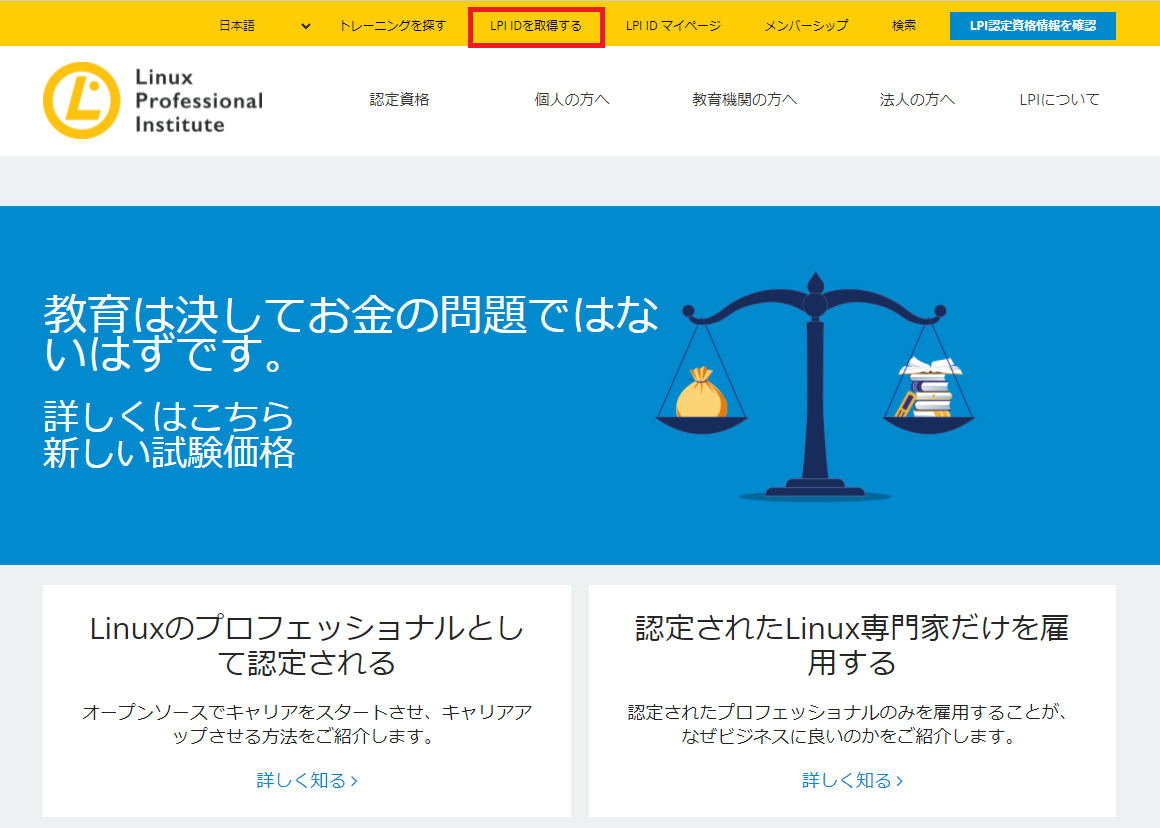This screenshot has width=1160, height=828.
Task: Click the highlighted LPI IDを取得する link
Action: (536, 24)
